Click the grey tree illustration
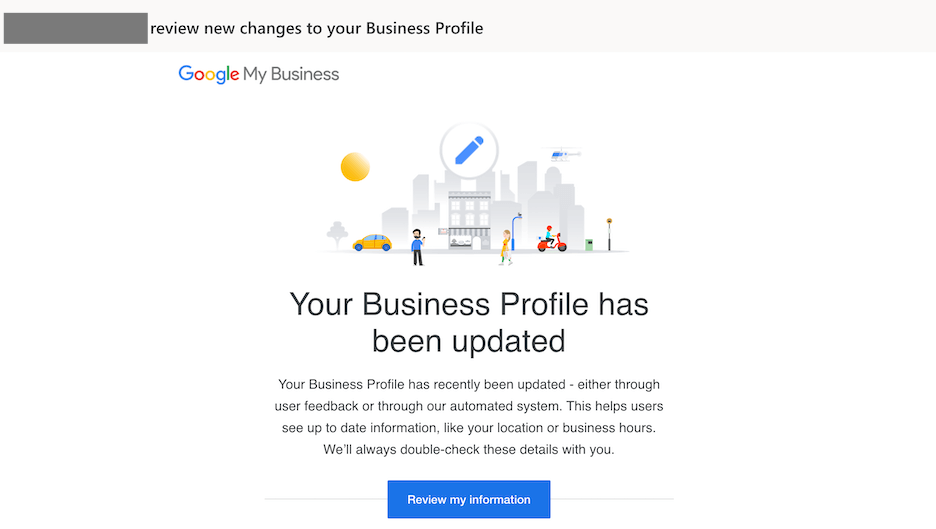 click(337, 235)
